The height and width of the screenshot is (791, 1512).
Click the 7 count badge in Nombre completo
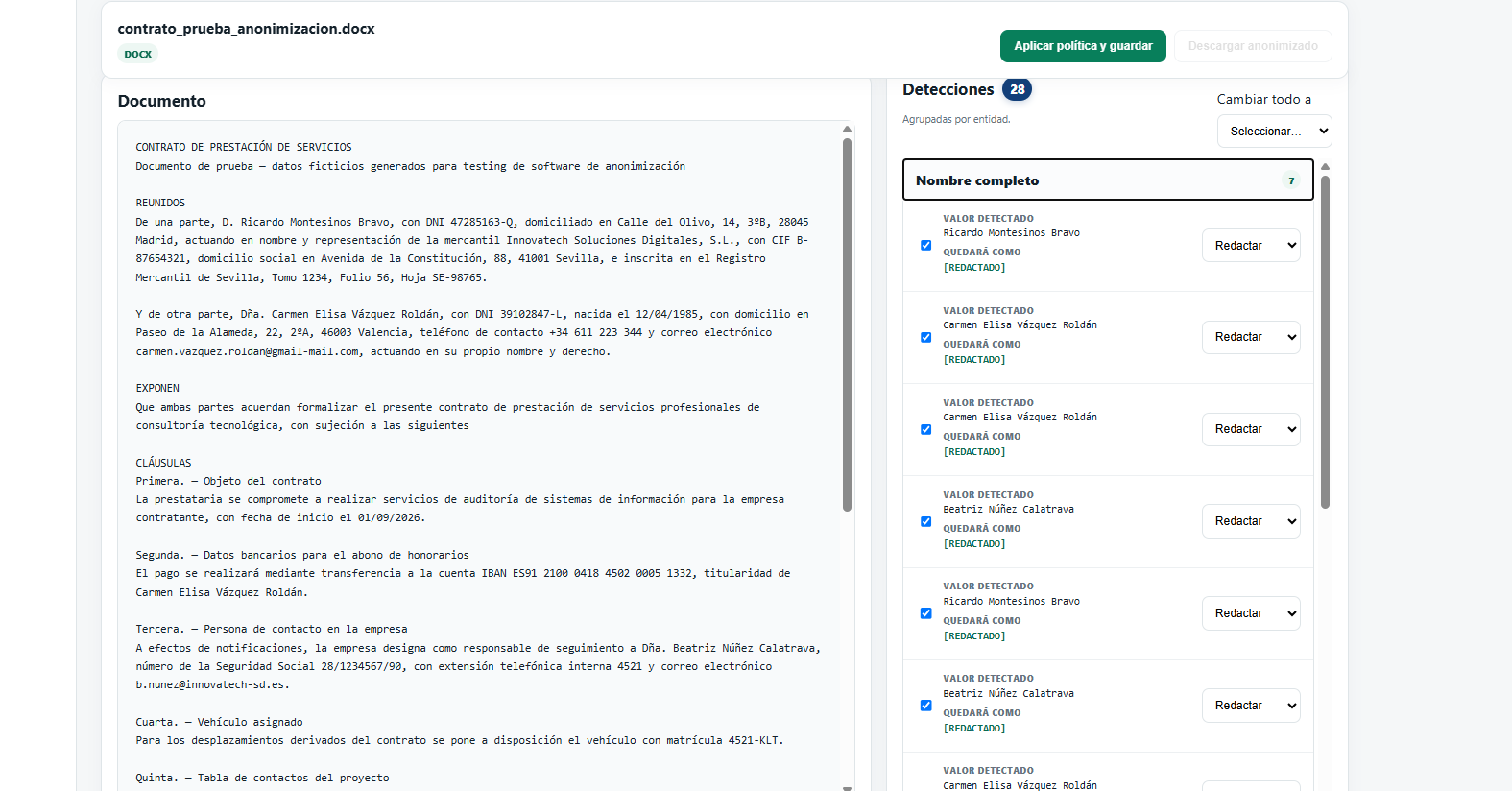click(1291, 180)
